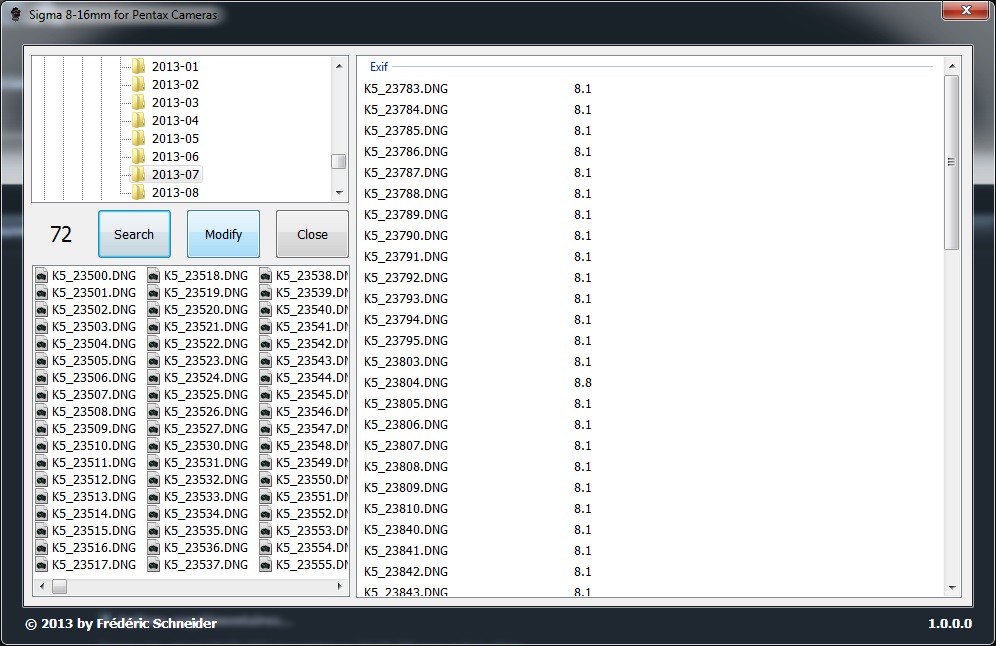Click the Exif panel scroll up arrow
This screenshot has height=646, width=996.
952,66
